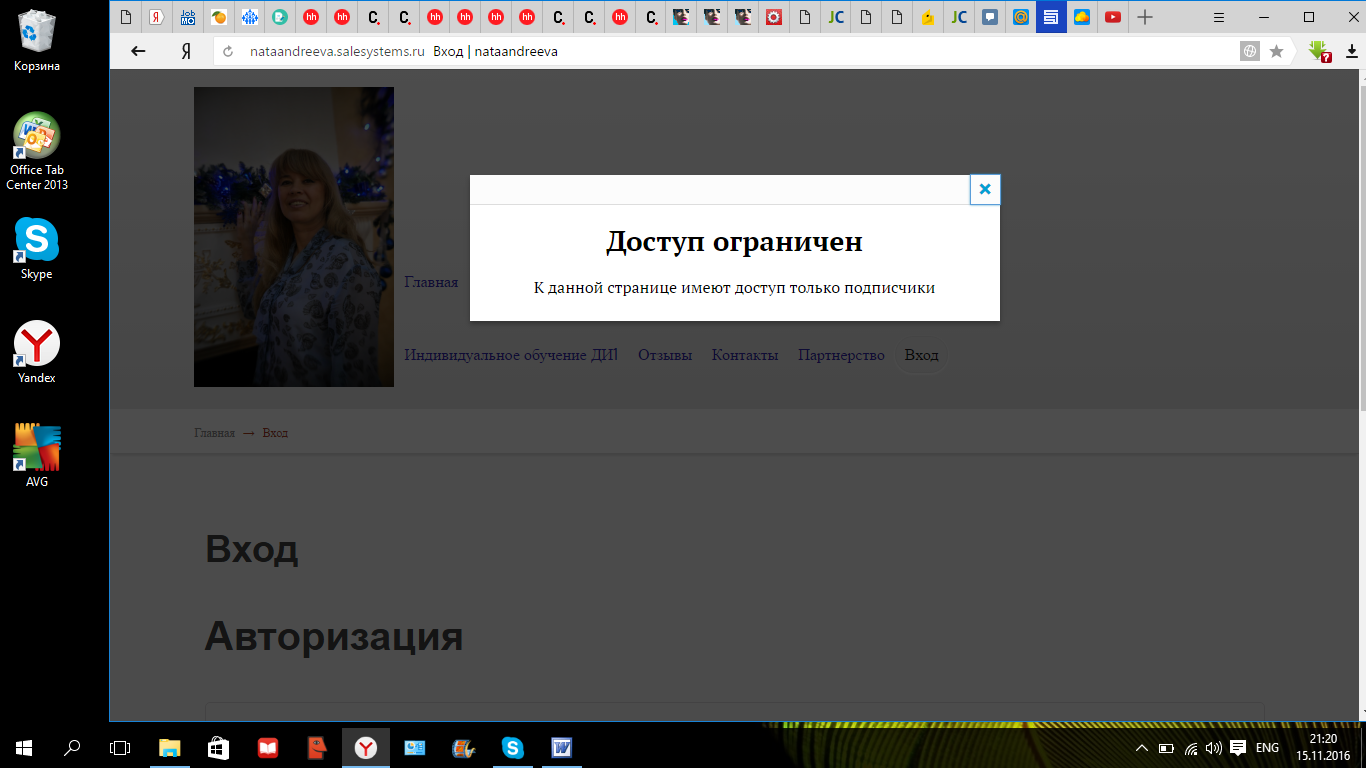Screen dimensions: 1366x768
Task: Click the 'Доступ ограничен' heading
Action: (x=735, y=242)
